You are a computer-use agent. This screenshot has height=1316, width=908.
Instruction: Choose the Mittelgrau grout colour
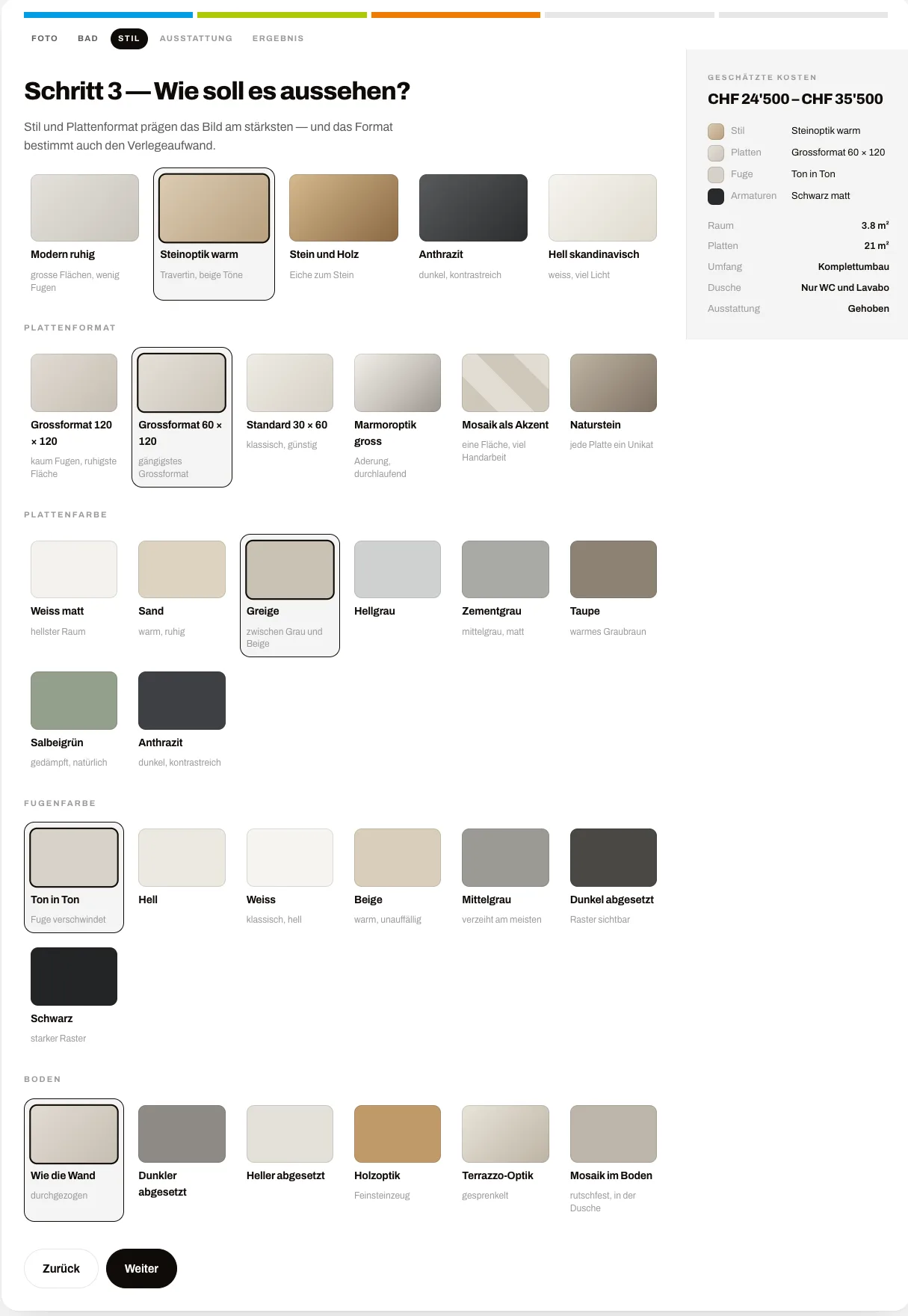pyautogui.click(x=505, y=877)
